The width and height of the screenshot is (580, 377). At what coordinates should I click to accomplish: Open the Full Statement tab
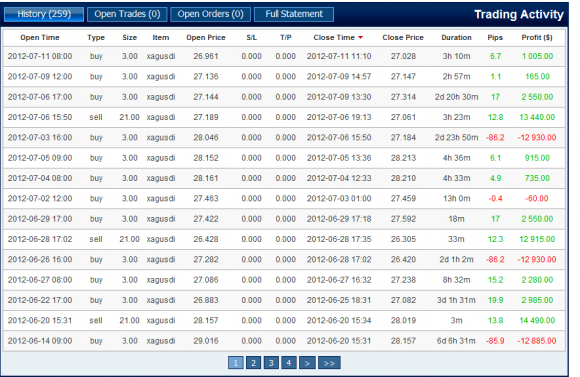294,14
